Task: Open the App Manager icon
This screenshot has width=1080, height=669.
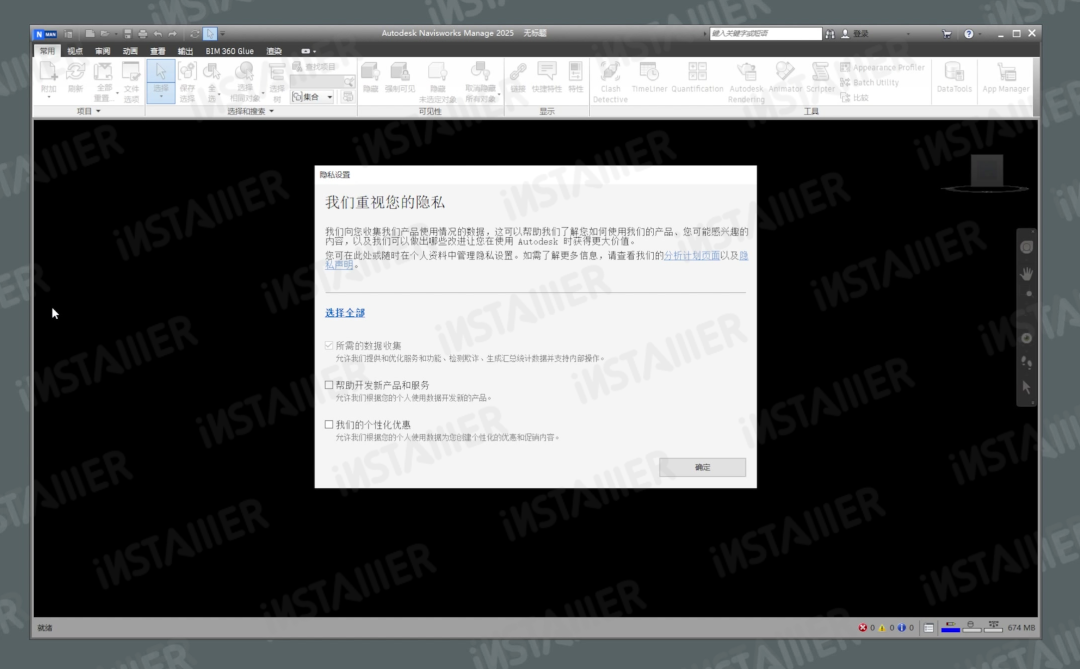Action: (x=1006, y=71)
